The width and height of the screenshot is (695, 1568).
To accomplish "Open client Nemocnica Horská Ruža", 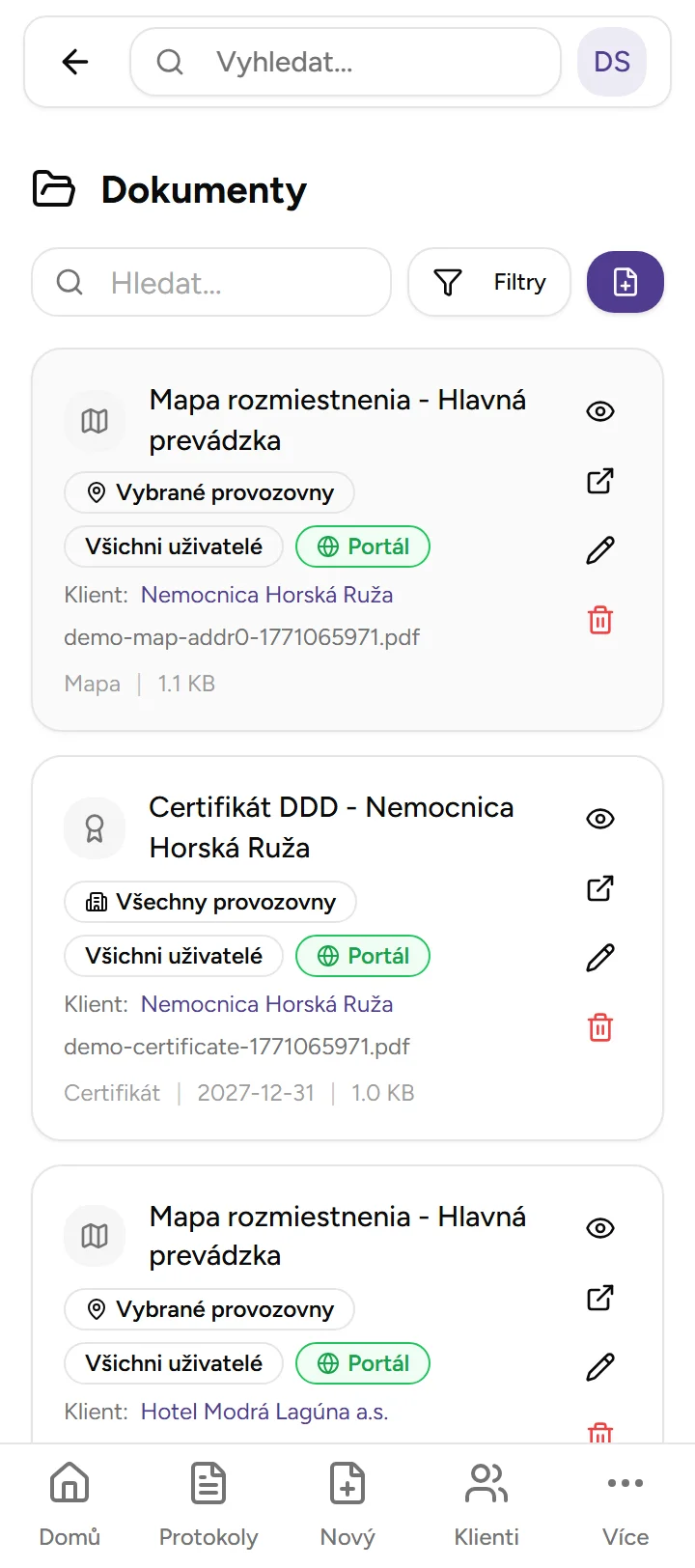I will (266, 595).
